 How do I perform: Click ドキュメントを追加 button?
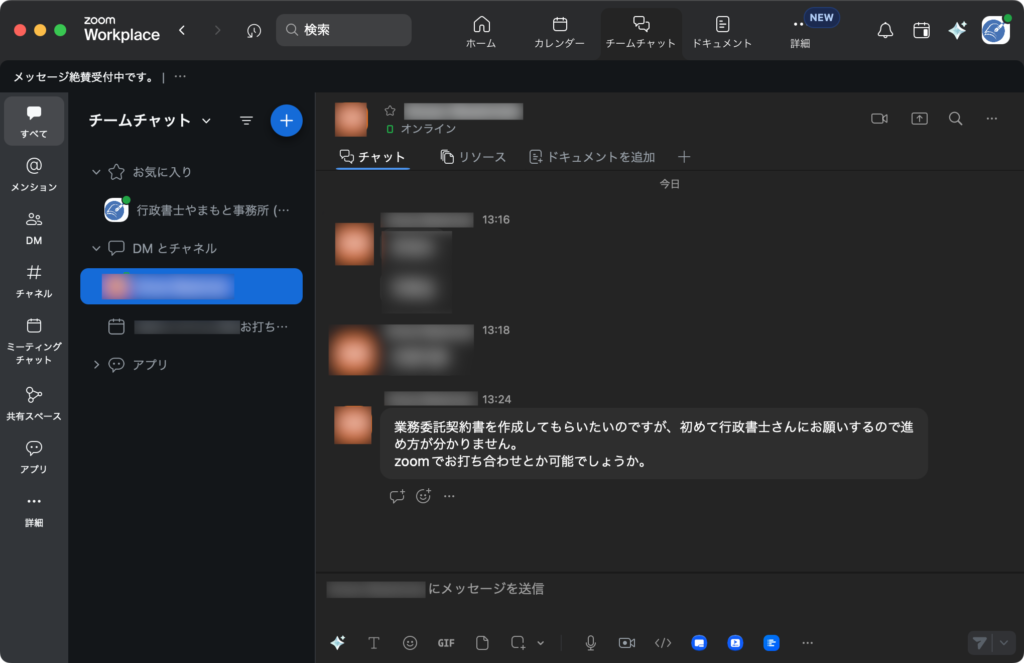tap(592, 157)
